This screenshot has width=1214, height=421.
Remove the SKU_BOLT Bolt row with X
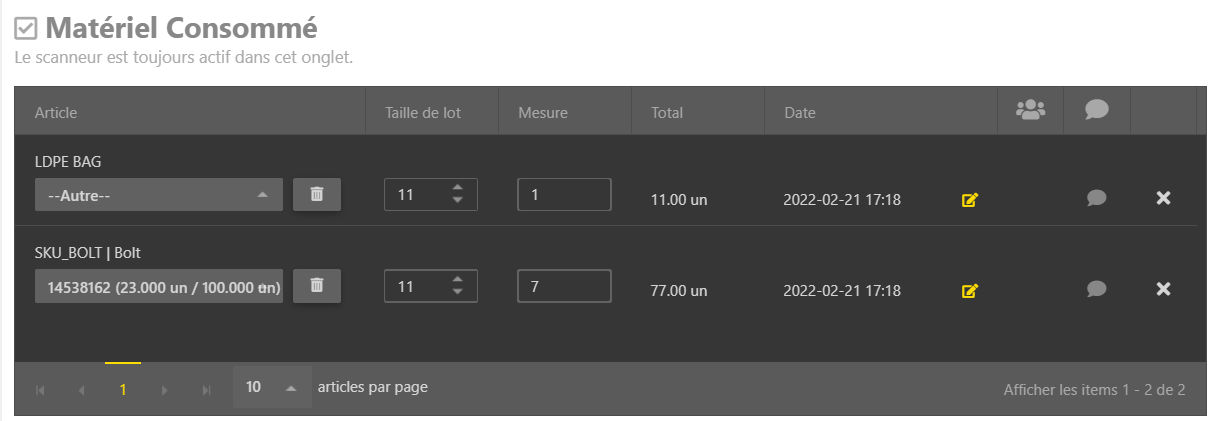(1163, 289)
